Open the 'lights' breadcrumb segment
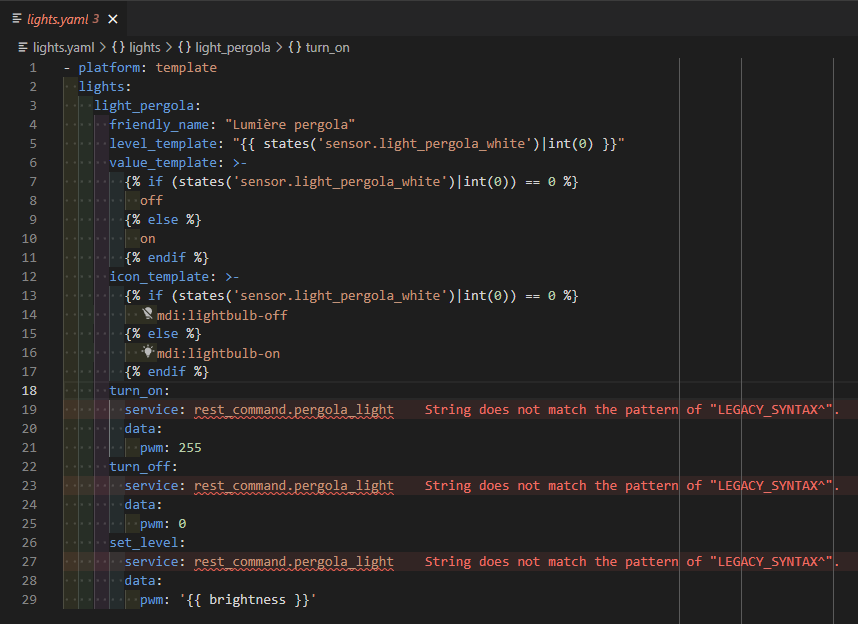Viewport: 858px width, 624px height. (x=144, y=48)
